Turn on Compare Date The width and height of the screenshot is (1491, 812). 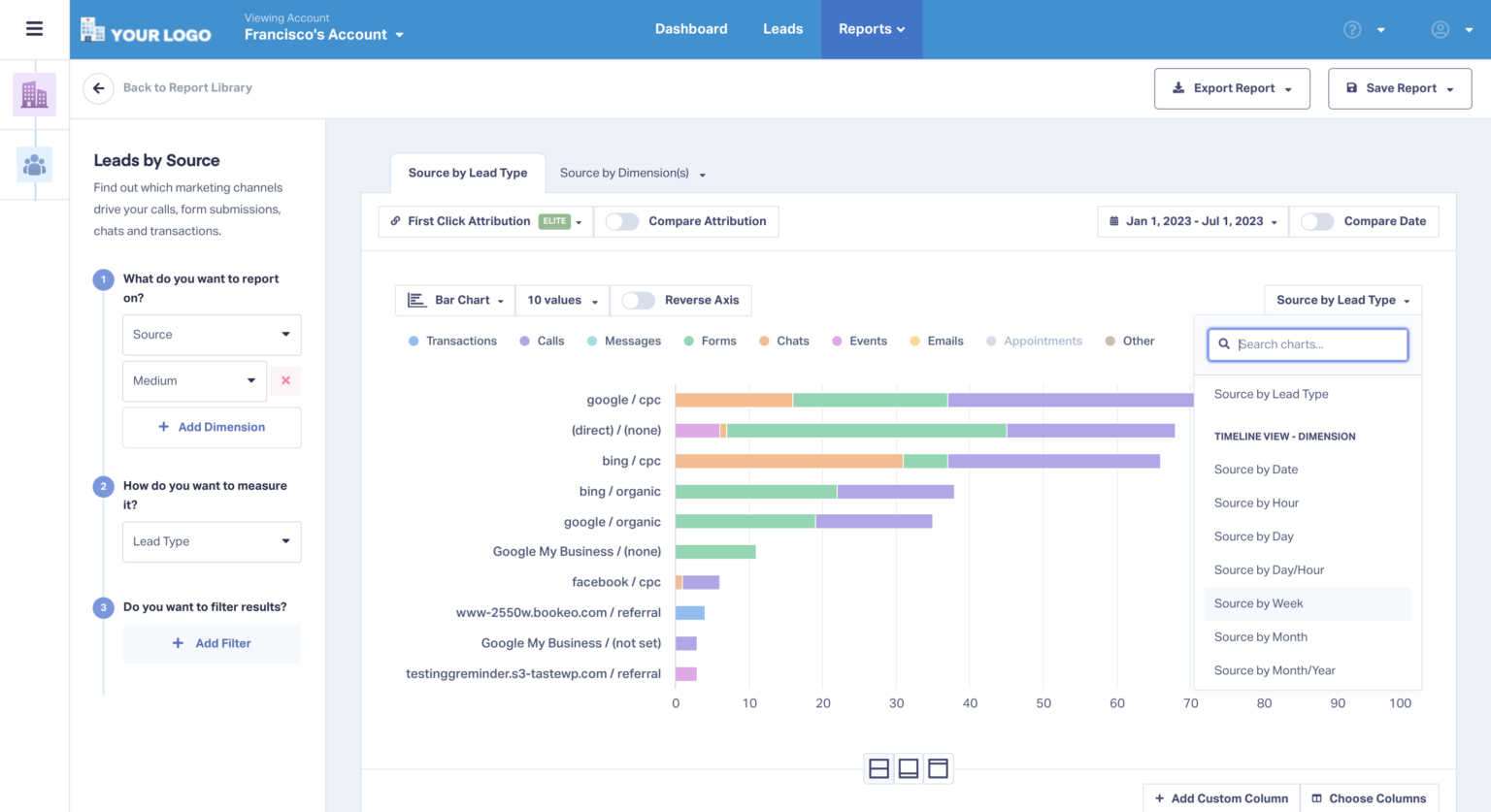click(1317, 221)
